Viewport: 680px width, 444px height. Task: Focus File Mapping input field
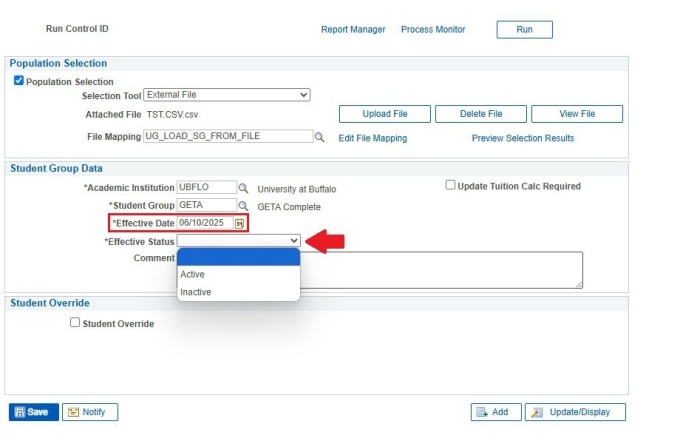[228, 136]
